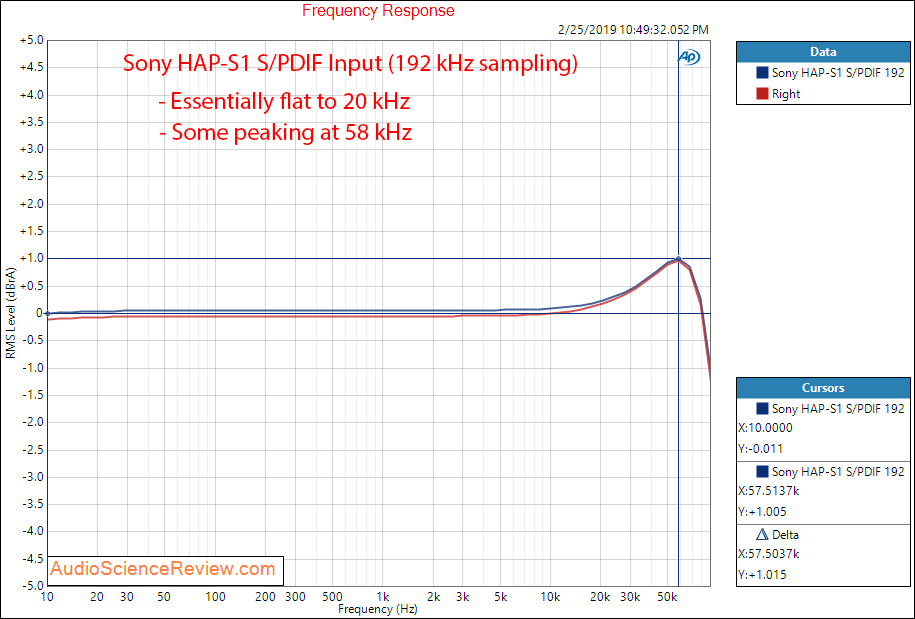
Task: Click the Delta triangle icon in Cursors panel
Action: click(762, 534)
